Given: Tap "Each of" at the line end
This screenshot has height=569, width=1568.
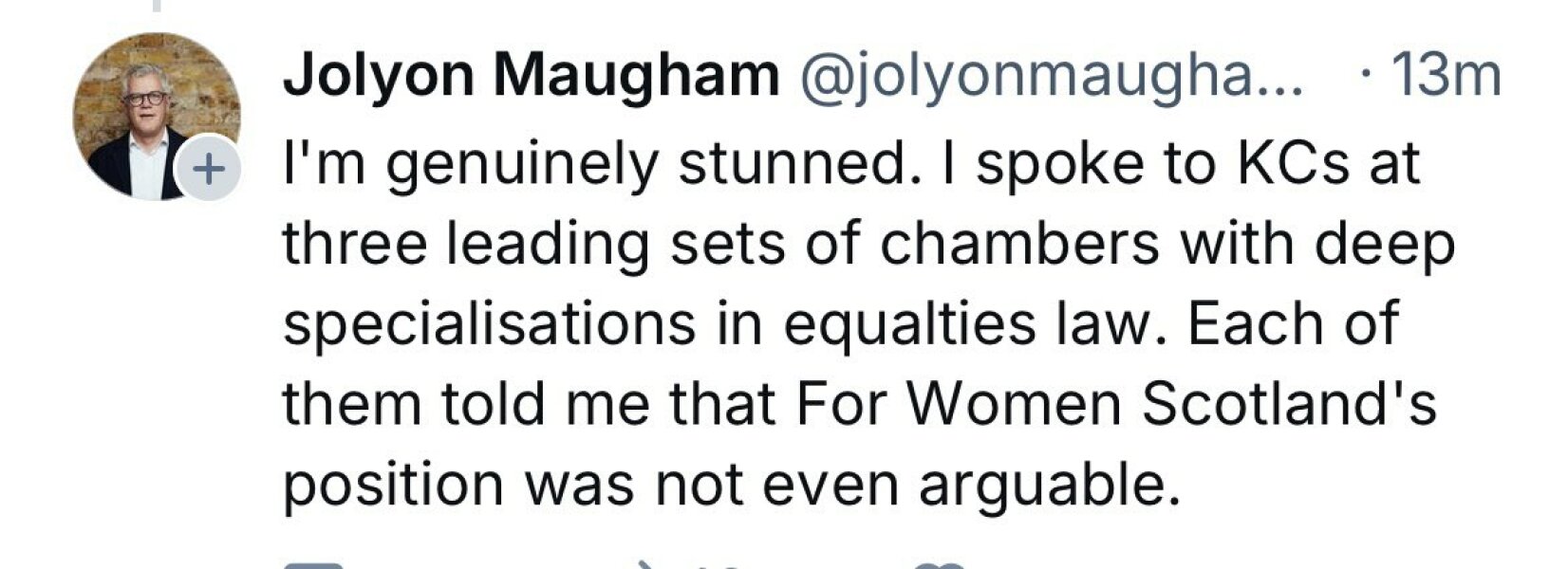Looking at the screenshot, I should [x=1293, y=324].
